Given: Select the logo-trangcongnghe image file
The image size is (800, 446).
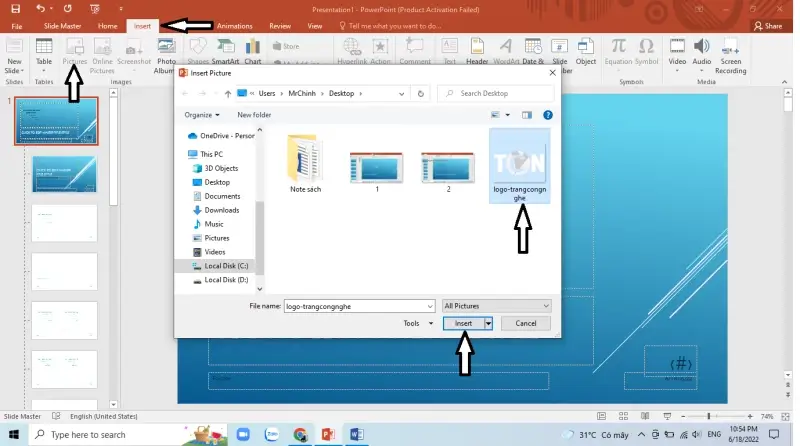Looking at the screenshot, I should (x=518, y=165).
